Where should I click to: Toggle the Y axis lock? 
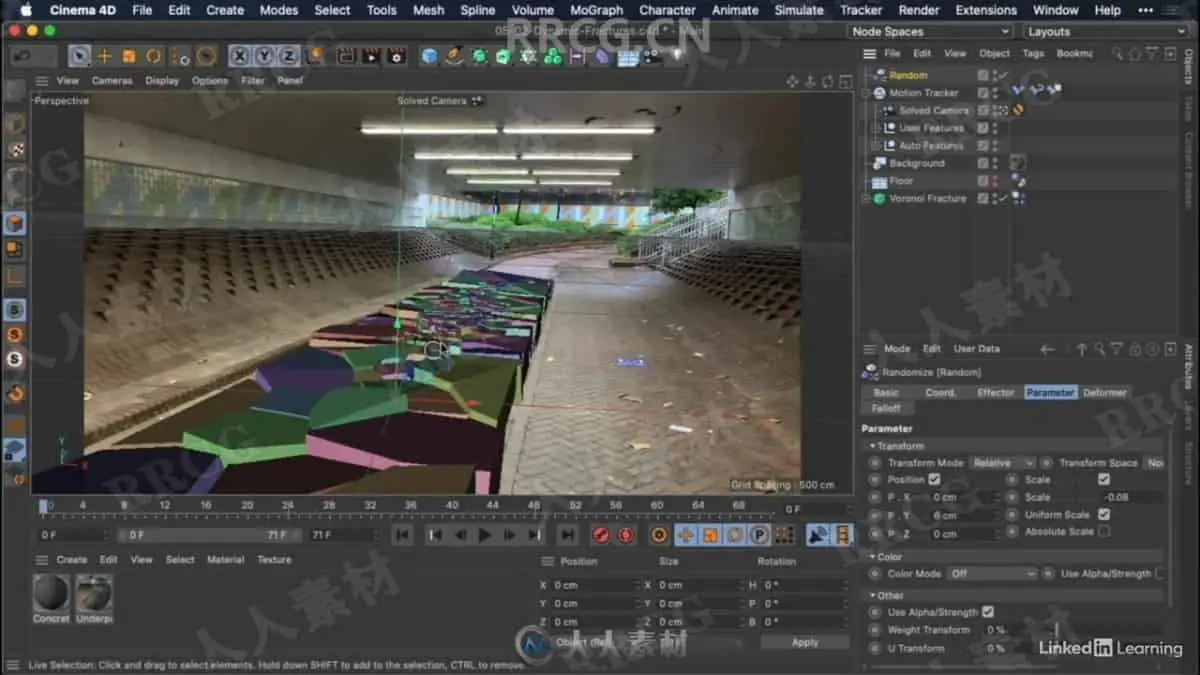point(264,56)
